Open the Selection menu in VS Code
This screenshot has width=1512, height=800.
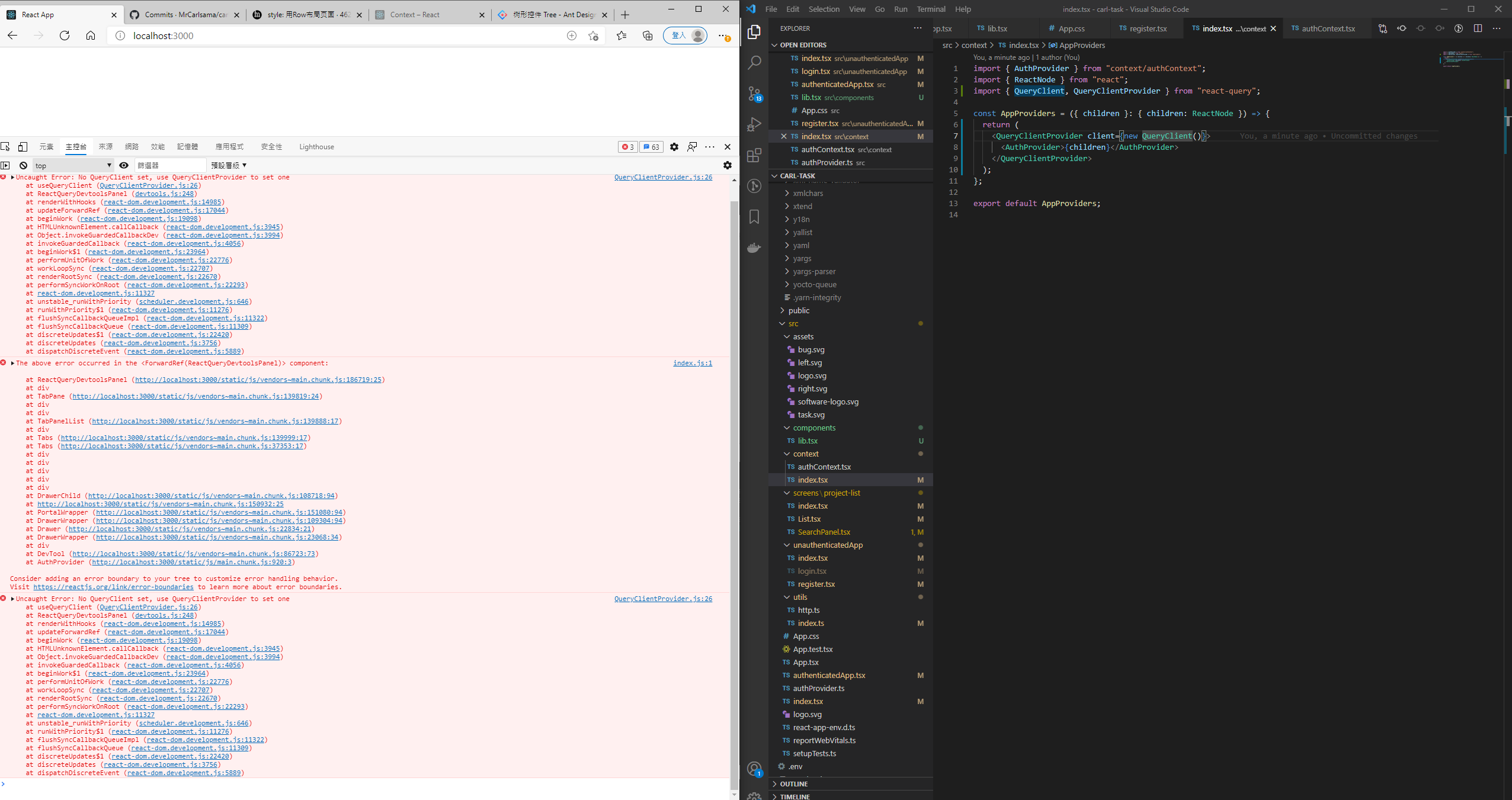[x=824, y=9]
